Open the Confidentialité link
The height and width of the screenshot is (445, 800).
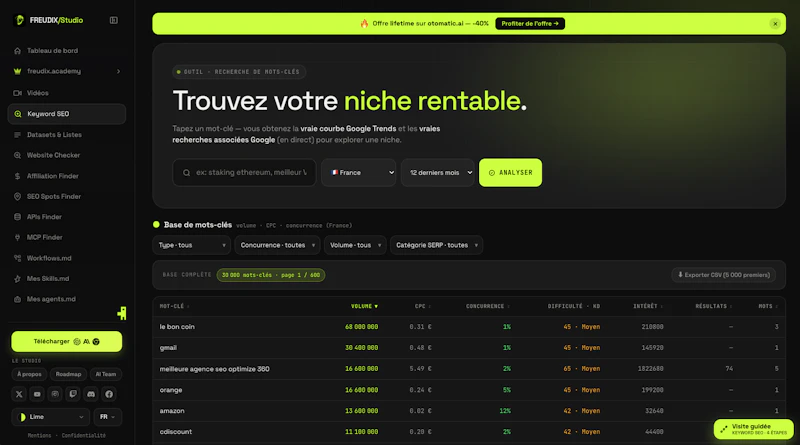[84, 436]
